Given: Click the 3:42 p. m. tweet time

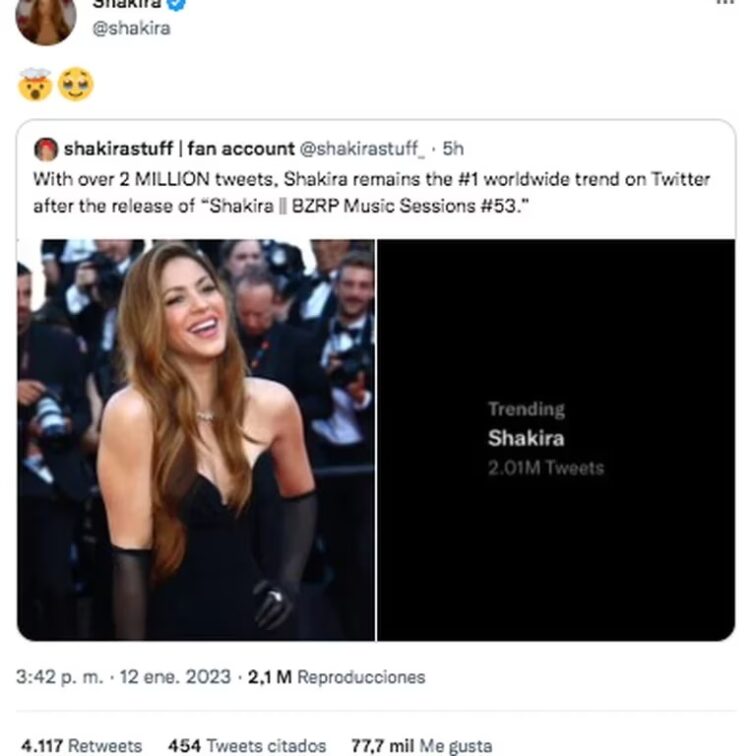Looking at the screenshot, I should coord(59,677).
